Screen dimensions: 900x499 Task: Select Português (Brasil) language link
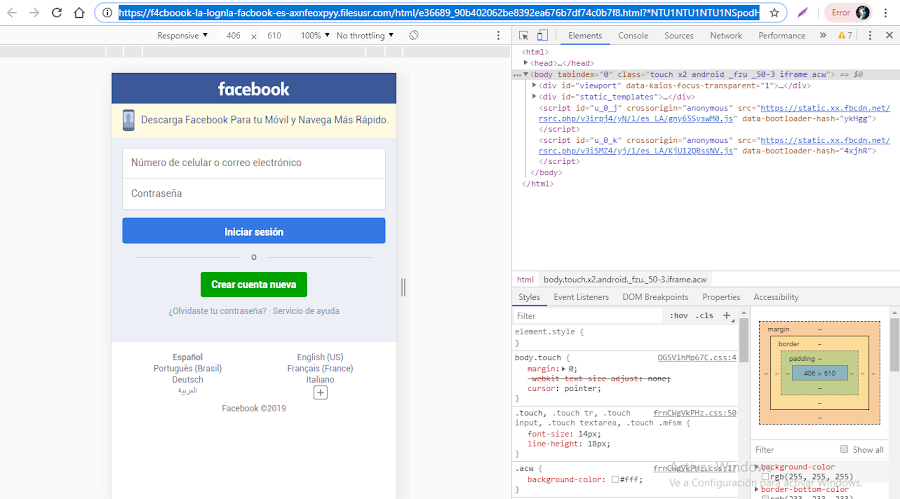click(x=188, y=368)
